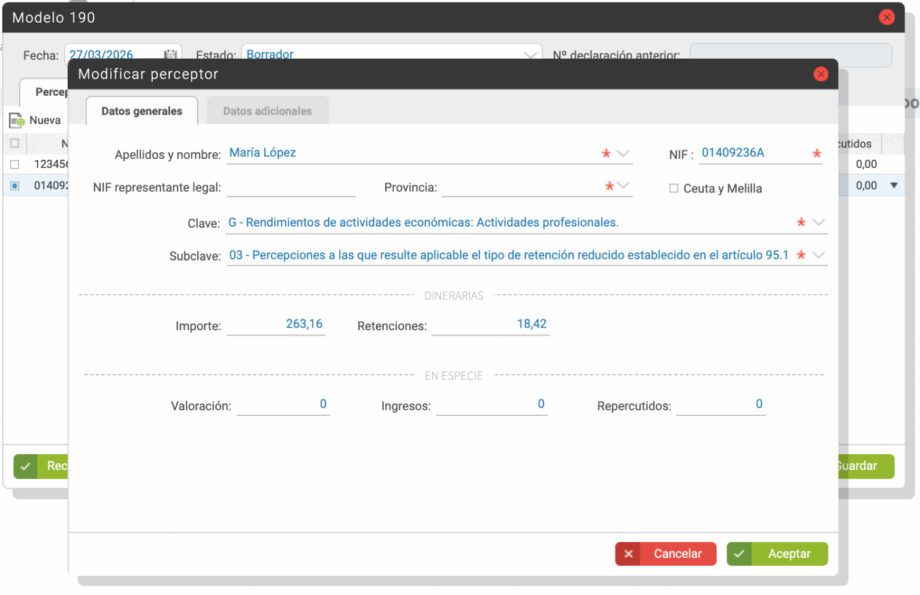Click the Nueva document icon
This screenshot has width=920, height=595.
click(x=17, y=120)
